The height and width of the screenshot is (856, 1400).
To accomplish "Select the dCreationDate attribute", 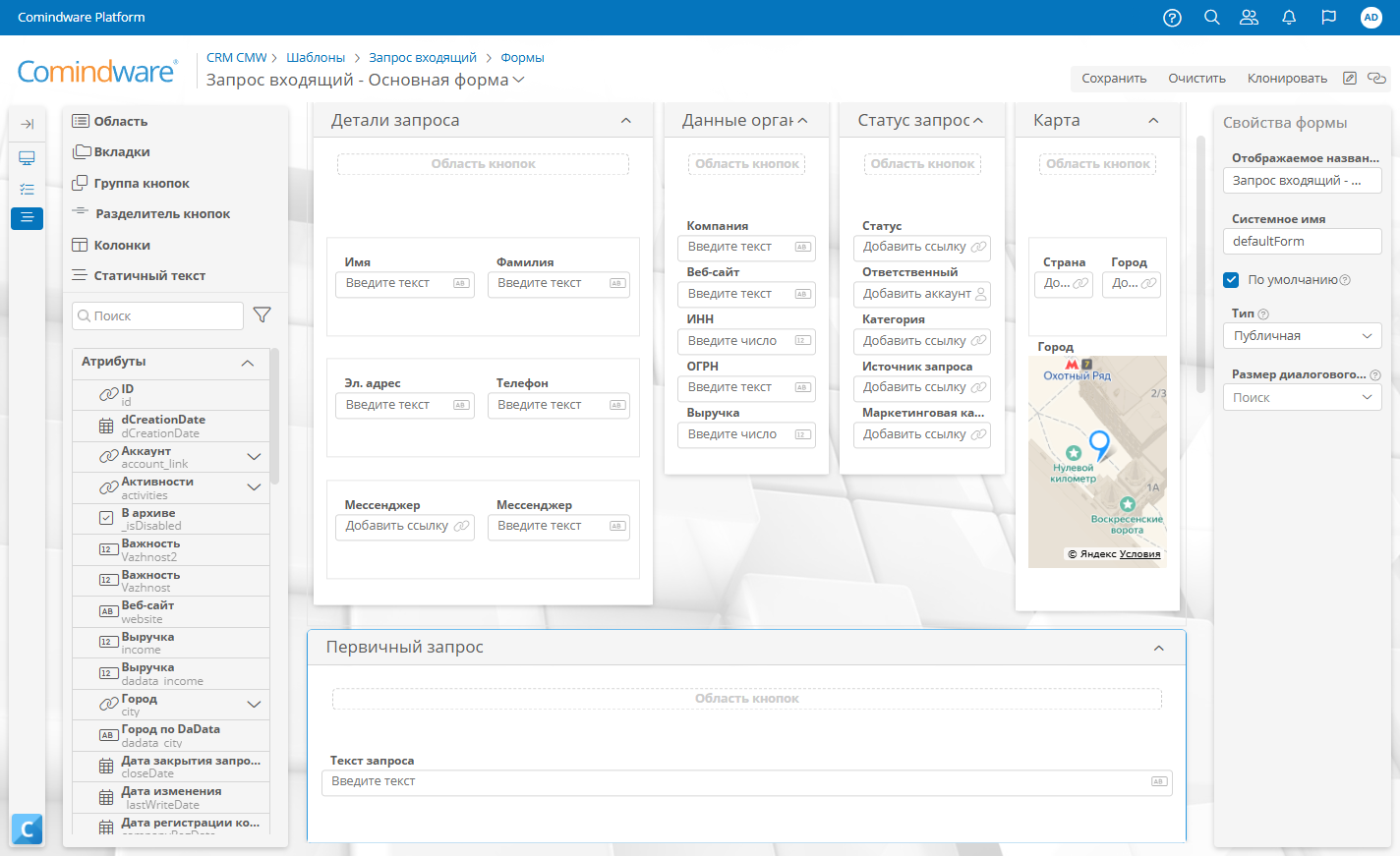I will [x=171, y=427].
